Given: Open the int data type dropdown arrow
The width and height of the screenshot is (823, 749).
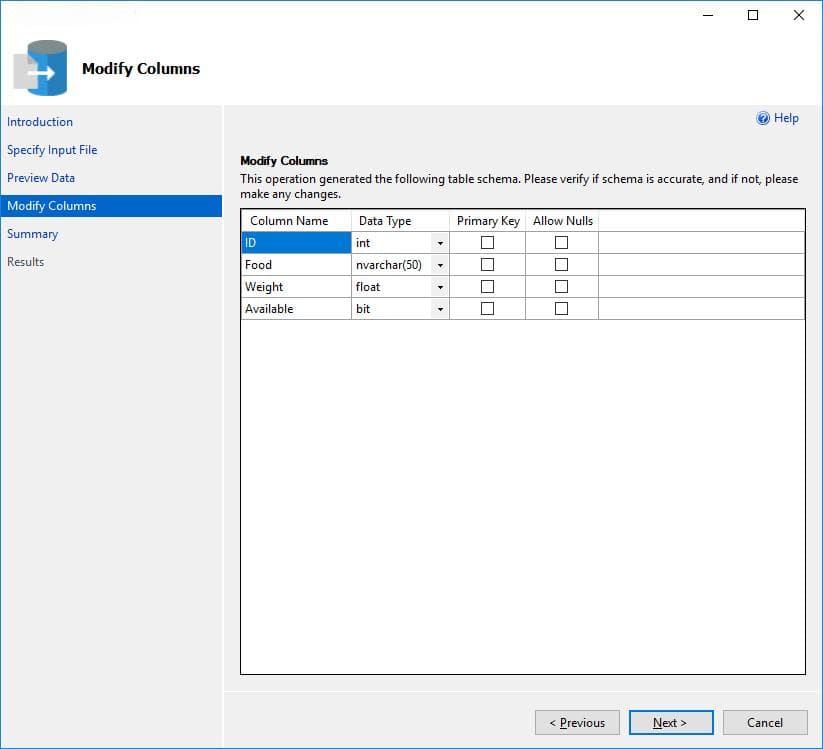Looking at the screenshot, I should click(440, 243).
